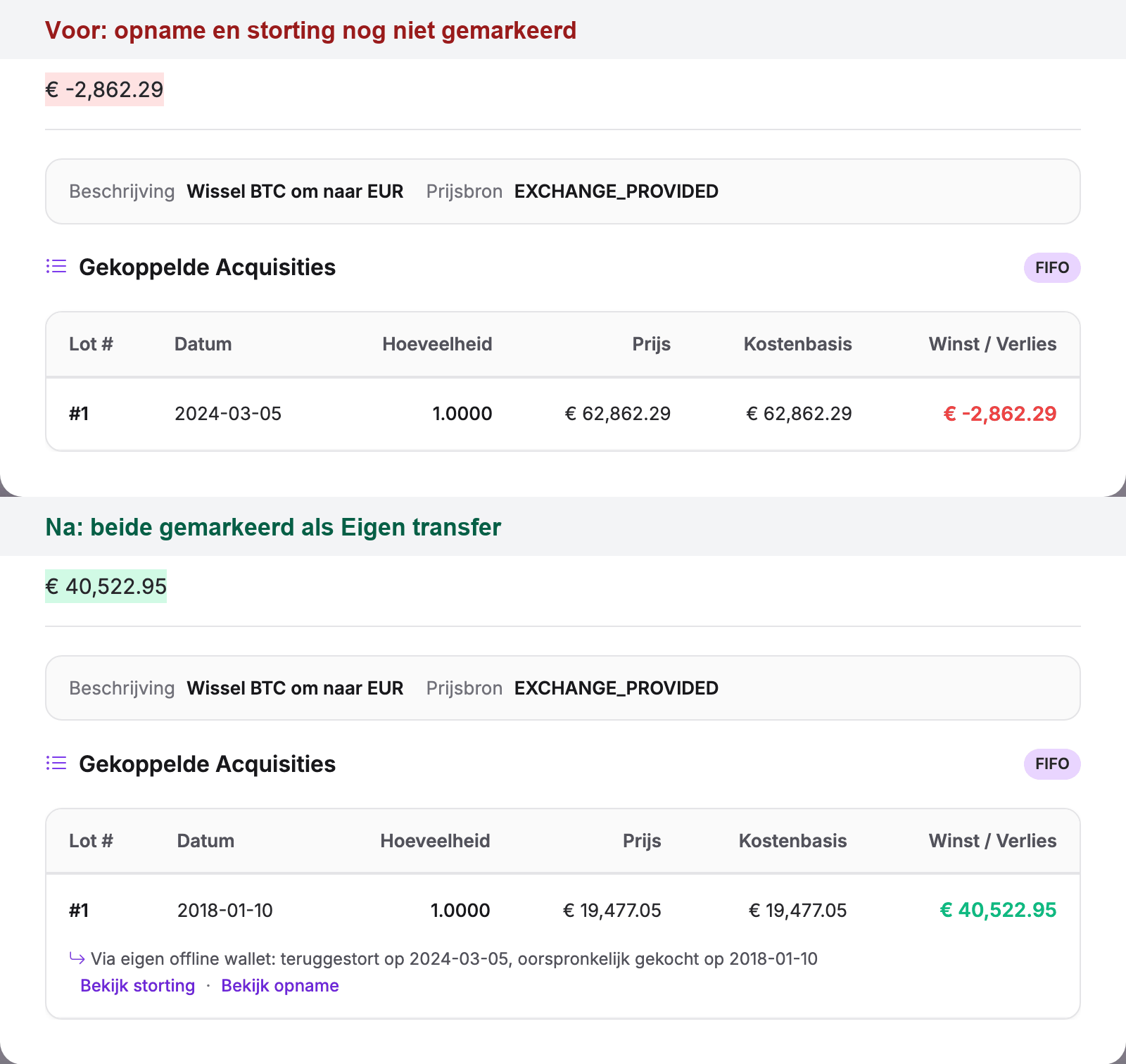Click the quantity 1.0000 in the 2024-03-05 row

[462, 414]
